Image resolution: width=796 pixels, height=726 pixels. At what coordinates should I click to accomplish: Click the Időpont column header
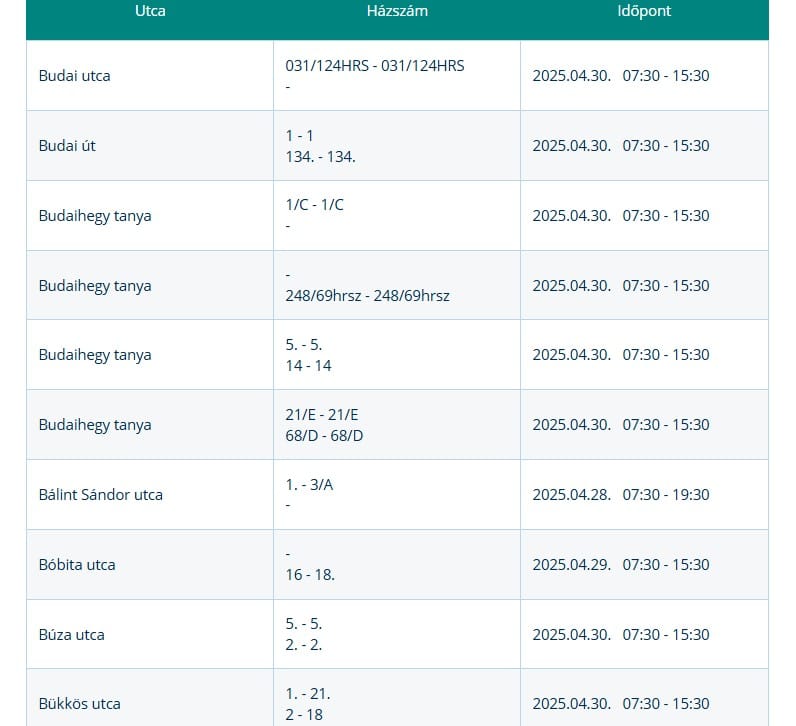point(644,11)
